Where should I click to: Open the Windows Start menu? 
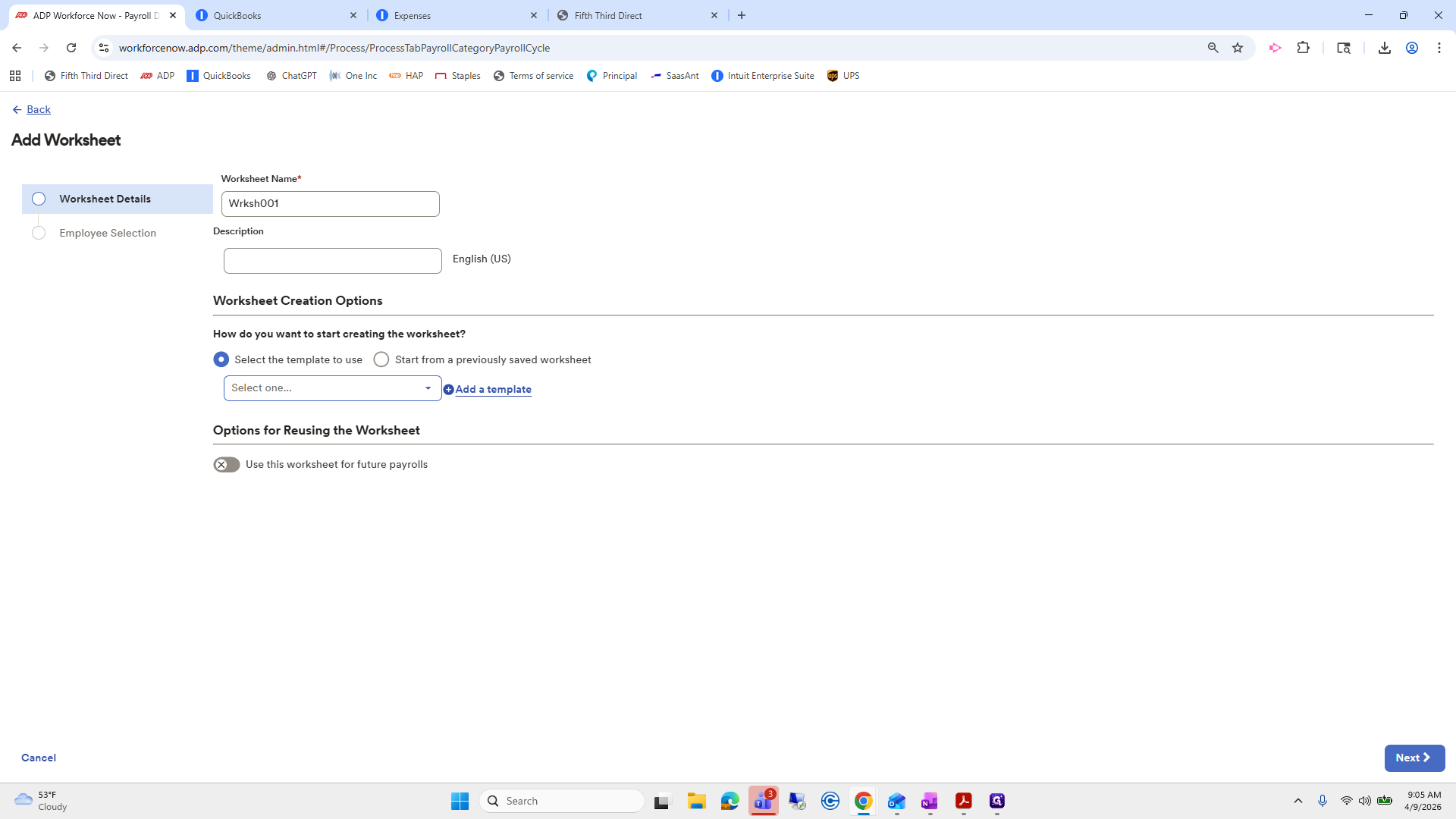(460, 801)
